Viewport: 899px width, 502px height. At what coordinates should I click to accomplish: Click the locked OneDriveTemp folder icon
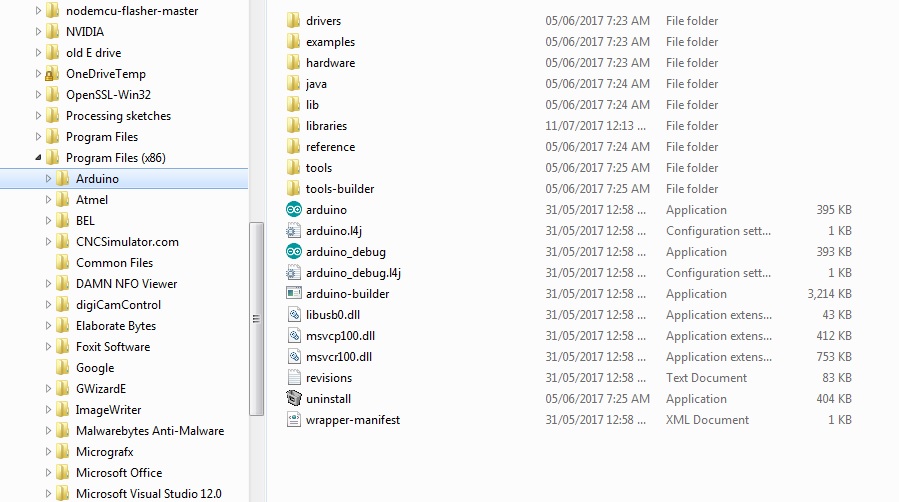click(x=52, y=74)
